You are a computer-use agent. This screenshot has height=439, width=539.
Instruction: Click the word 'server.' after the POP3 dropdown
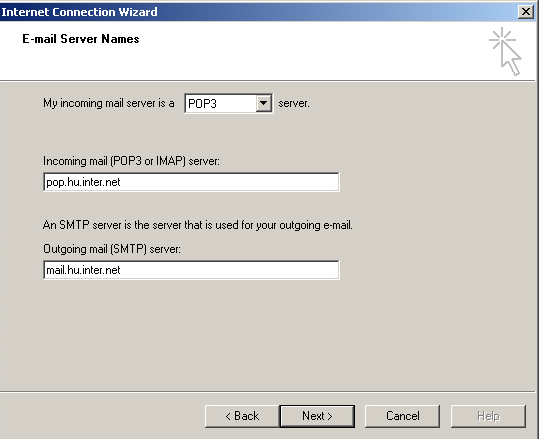tap(294, 103)
